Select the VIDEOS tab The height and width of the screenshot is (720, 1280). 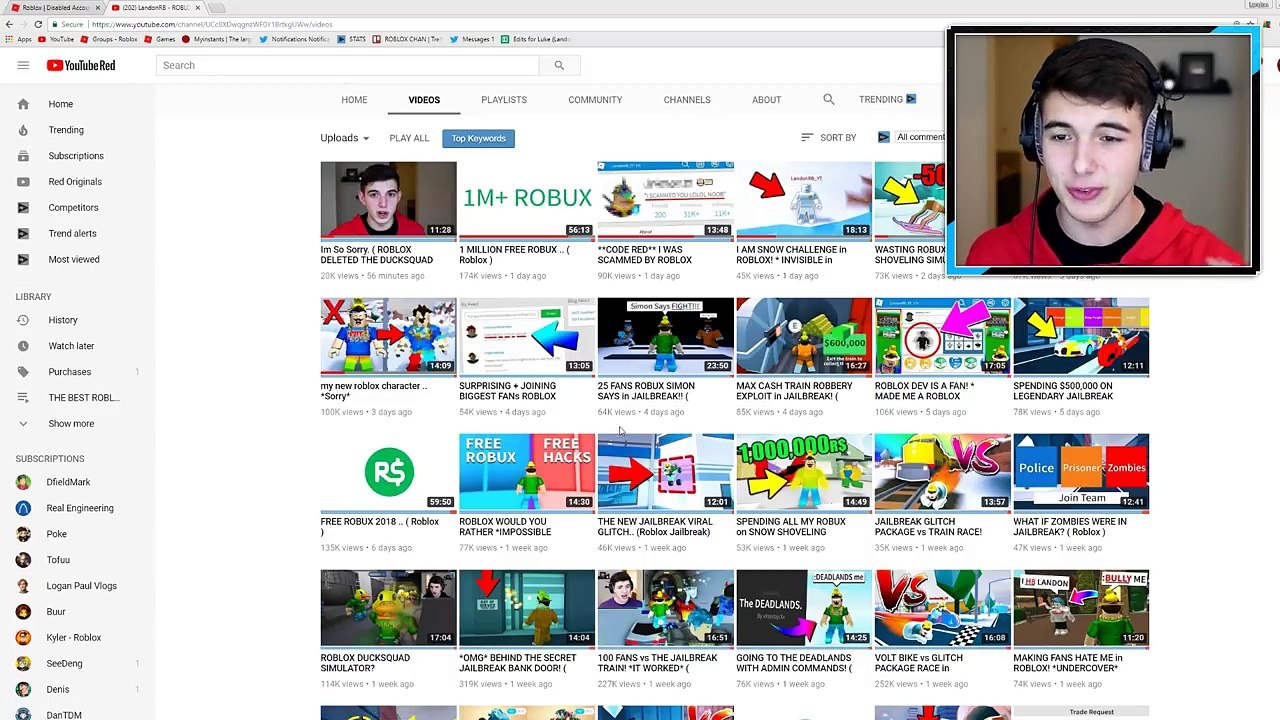pos(424,100)
